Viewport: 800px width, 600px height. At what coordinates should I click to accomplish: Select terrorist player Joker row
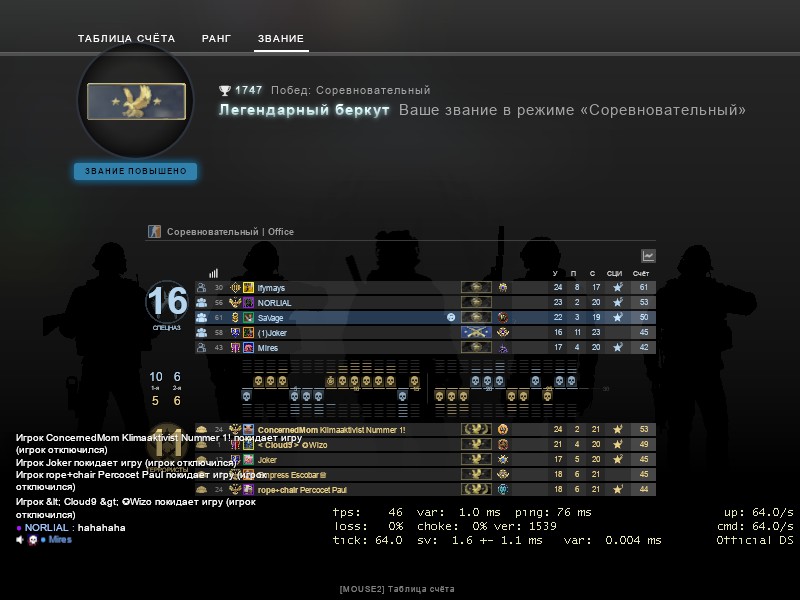pyautogui.click(x=425, y=460)
